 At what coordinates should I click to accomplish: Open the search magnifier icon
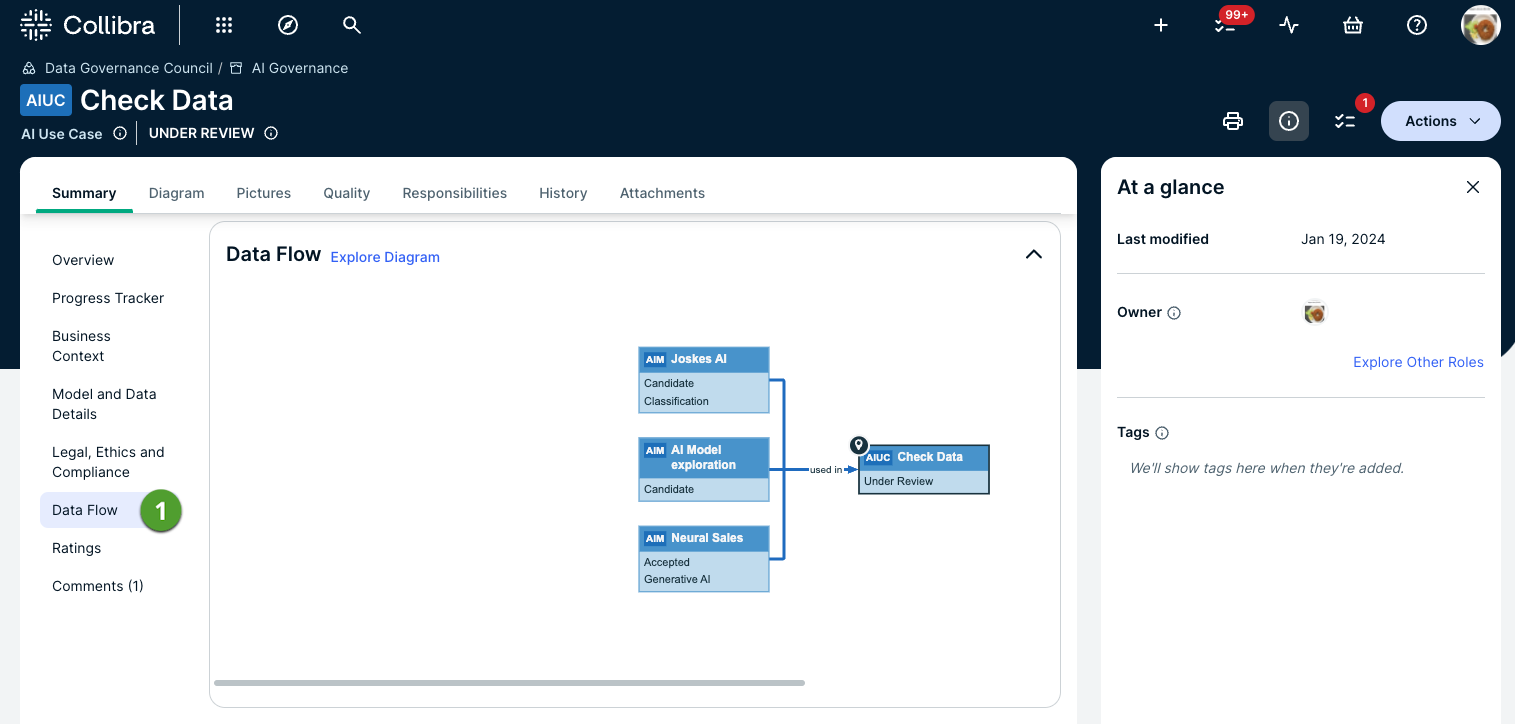(351, 25)
